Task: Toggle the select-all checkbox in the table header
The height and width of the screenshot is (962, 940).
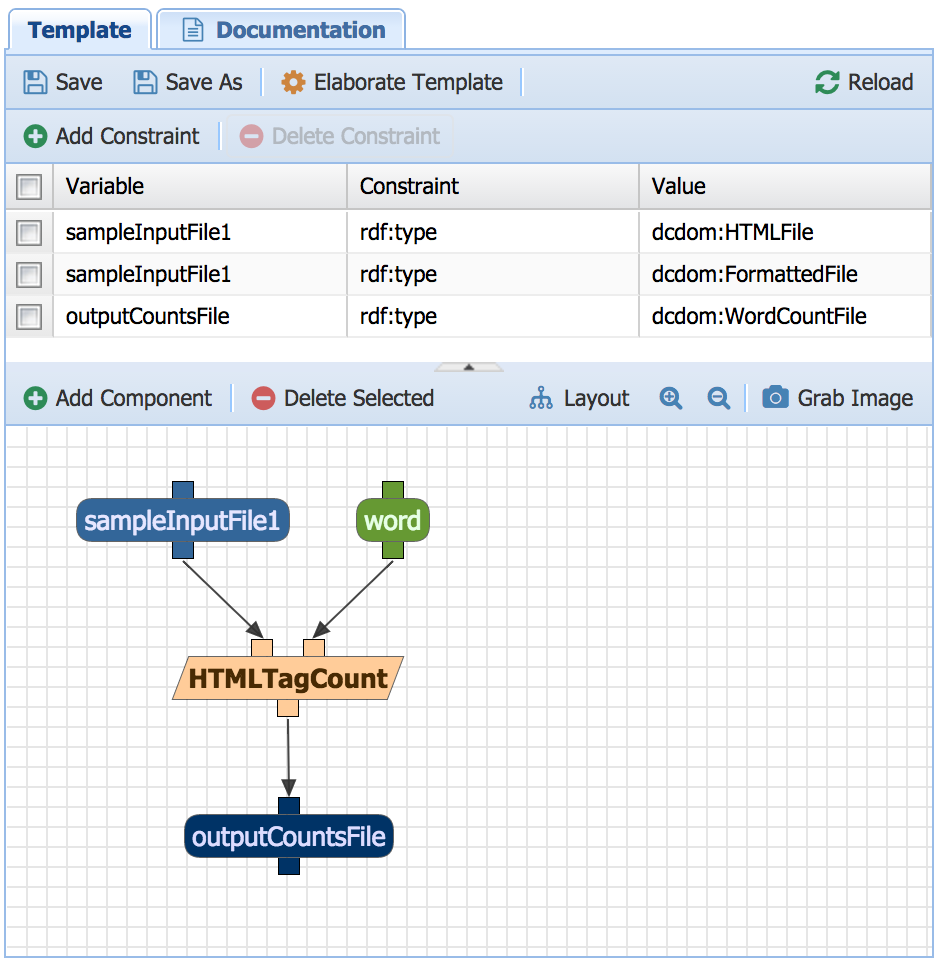Action: point(29,187)
